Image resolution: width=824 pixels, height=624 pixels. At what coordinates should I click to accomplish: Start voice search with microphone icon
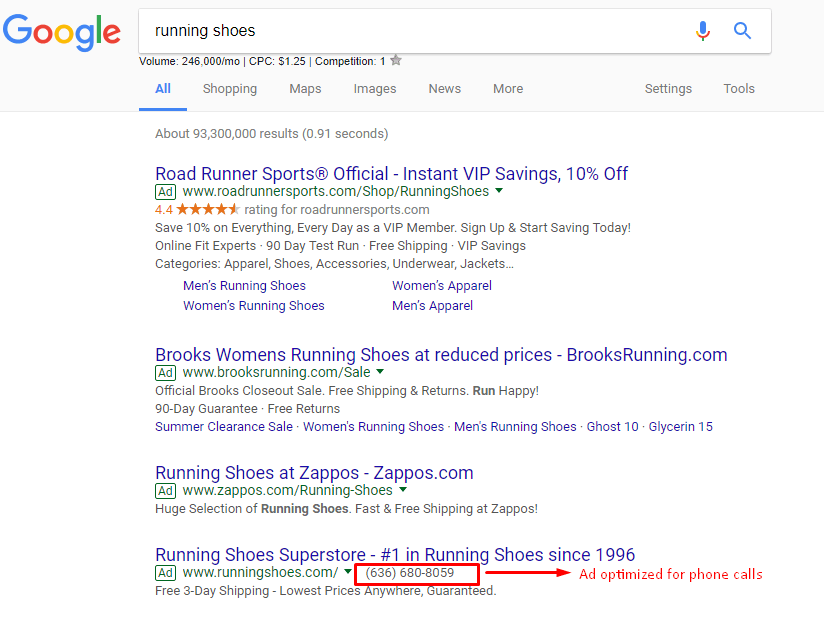point(703,31)
